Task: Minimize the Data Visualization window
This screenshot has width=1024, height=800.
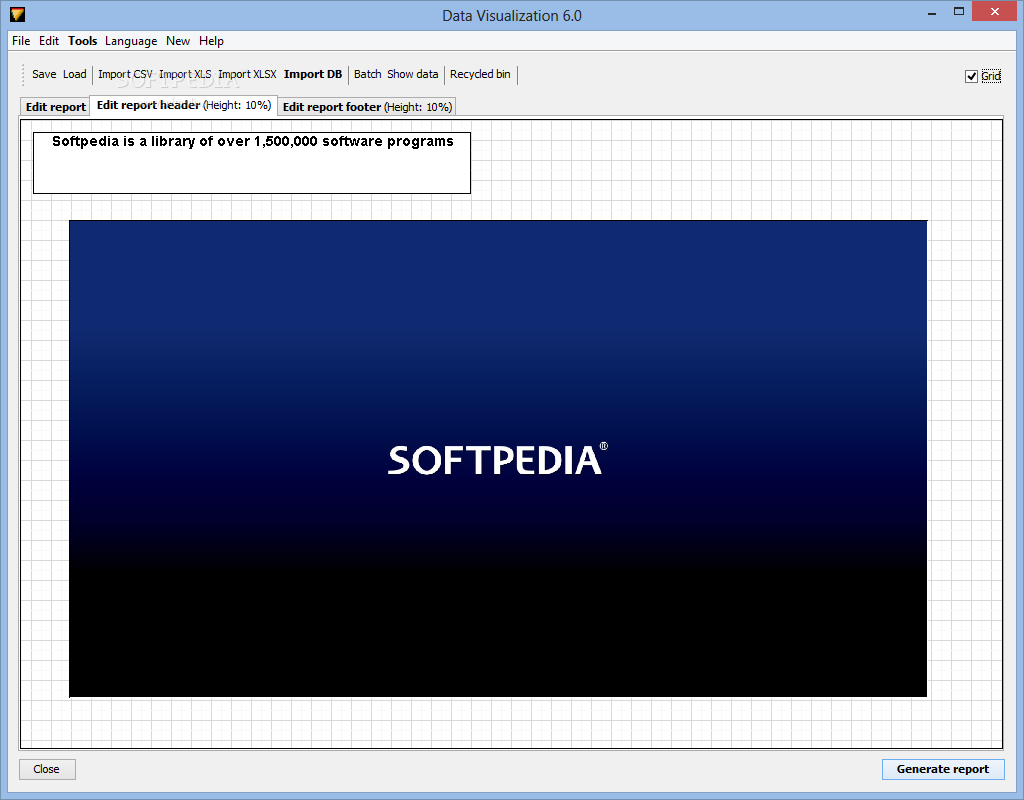Action: (932, 13)
